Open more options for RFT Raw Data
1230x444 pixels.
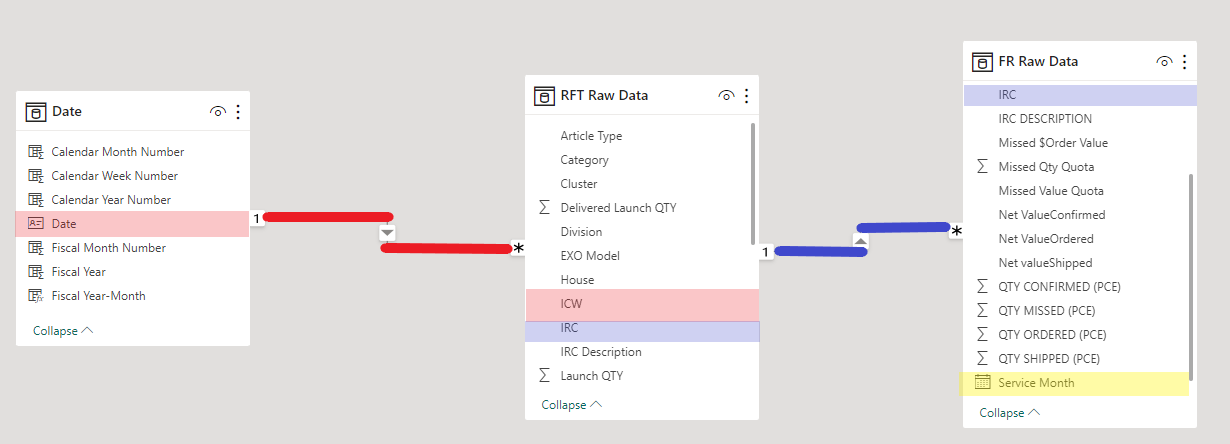click(746, 96)
